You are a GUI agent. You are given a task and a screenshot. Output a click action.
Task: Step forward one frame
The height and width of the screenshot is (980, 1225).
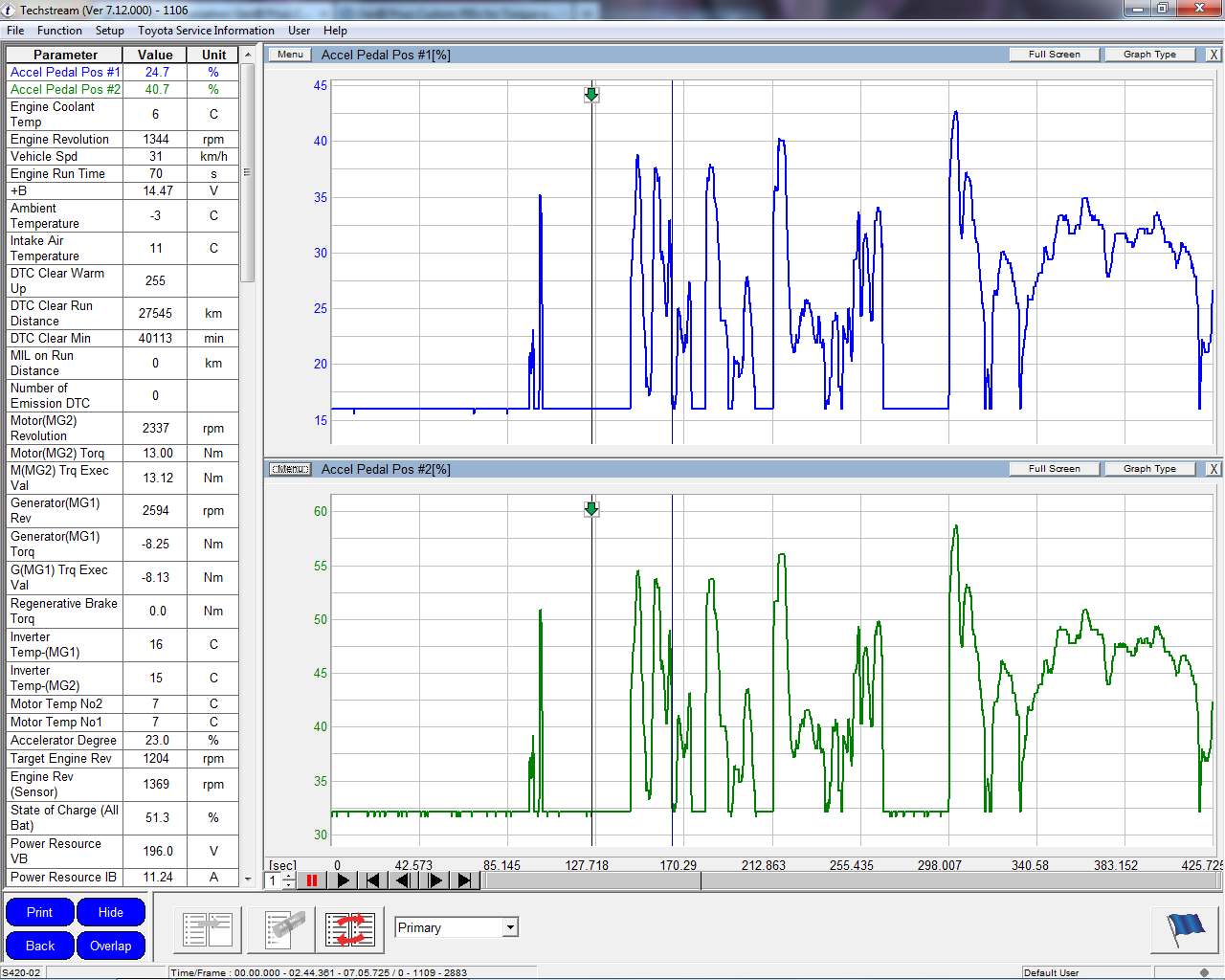434,880
